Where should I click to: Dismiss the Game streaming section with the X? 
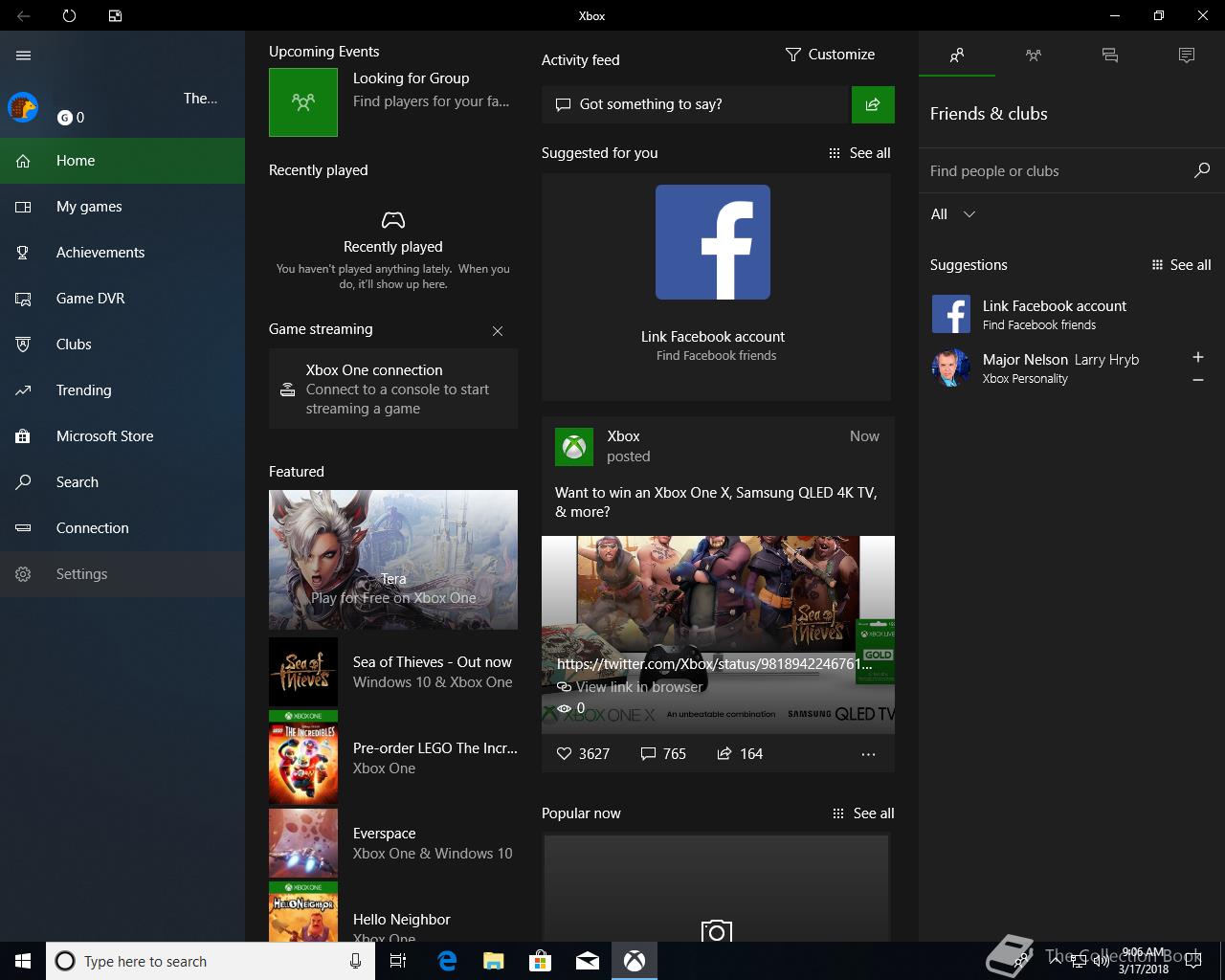498,331
